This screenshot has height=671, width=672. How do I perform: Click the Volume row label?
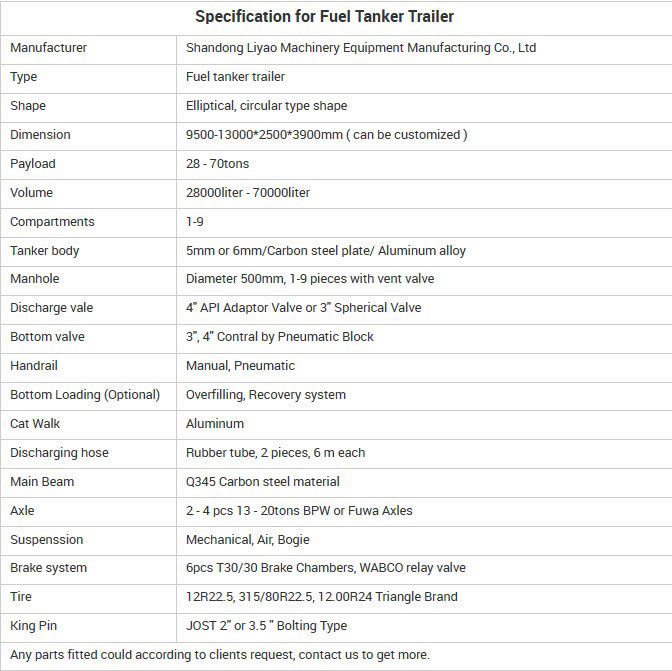[31, 193]
